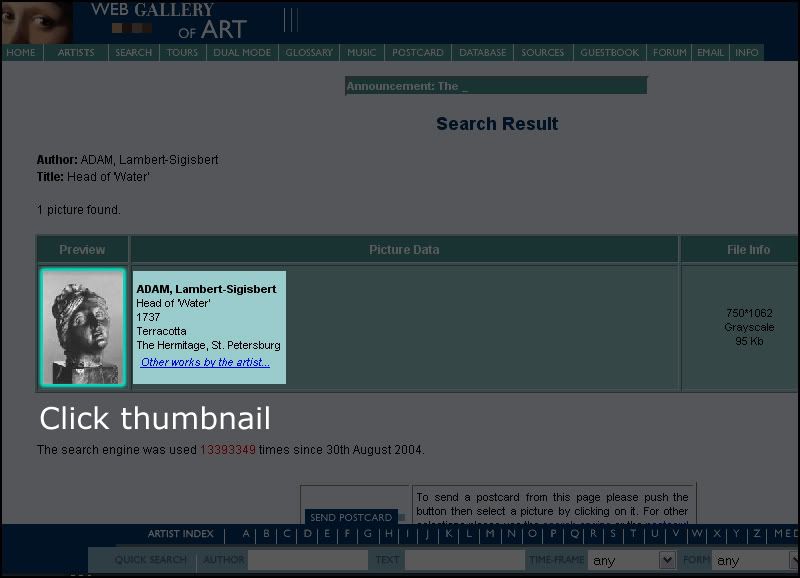Open the TOURS menu item
Viewport: 800px width, 578px height.
[183, 53]
